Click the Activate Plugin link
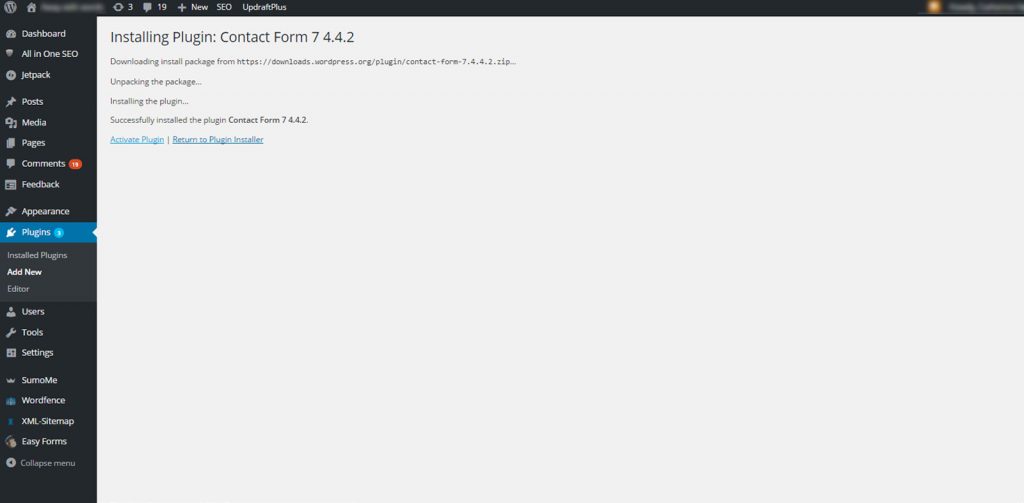The height and width of the screenshot is (503, 1024). pos(137,140)
